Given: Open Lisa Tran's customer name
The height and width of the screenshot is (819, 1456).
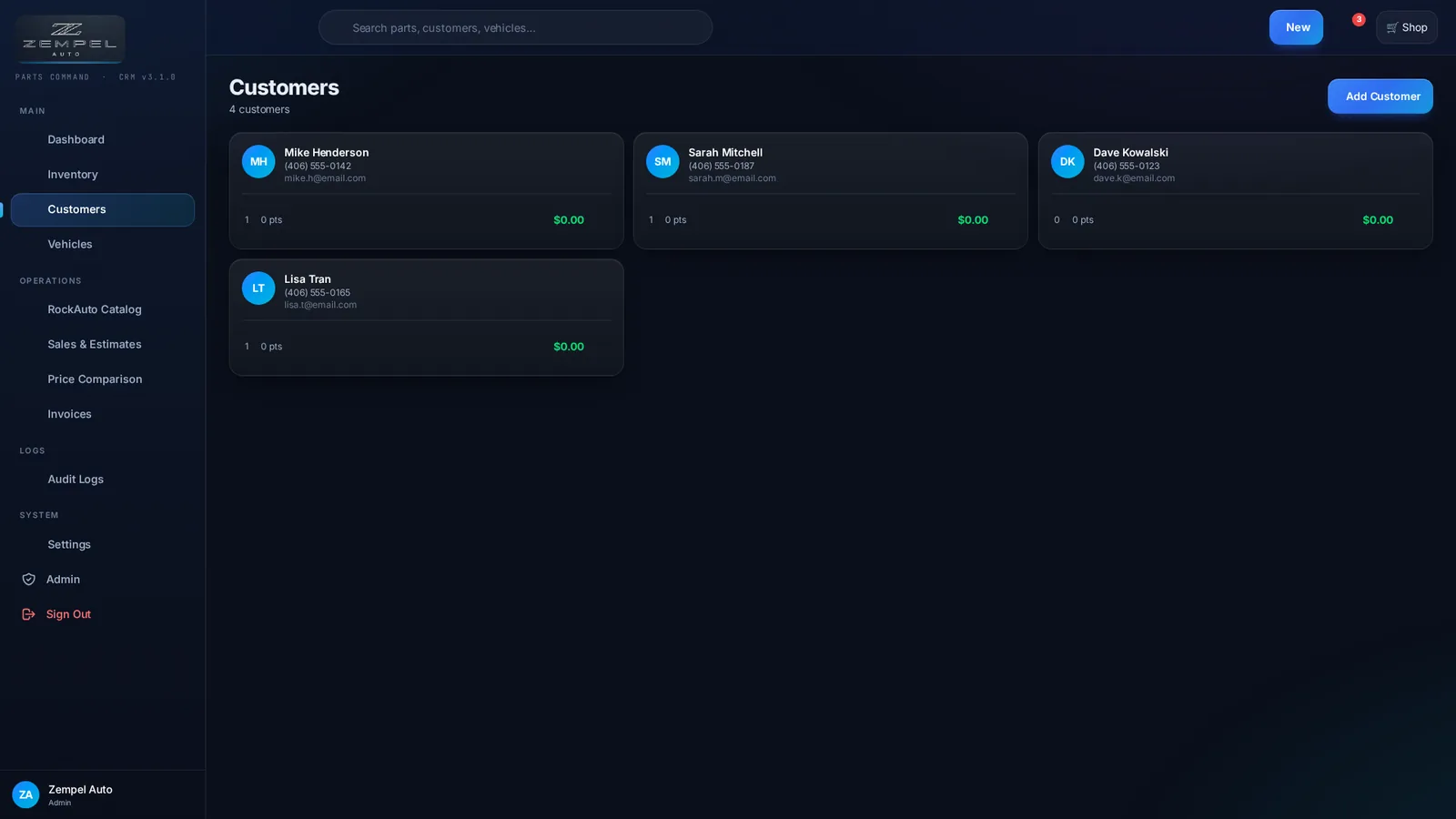Looking at the screenshot, I should [x=308, y=278].
